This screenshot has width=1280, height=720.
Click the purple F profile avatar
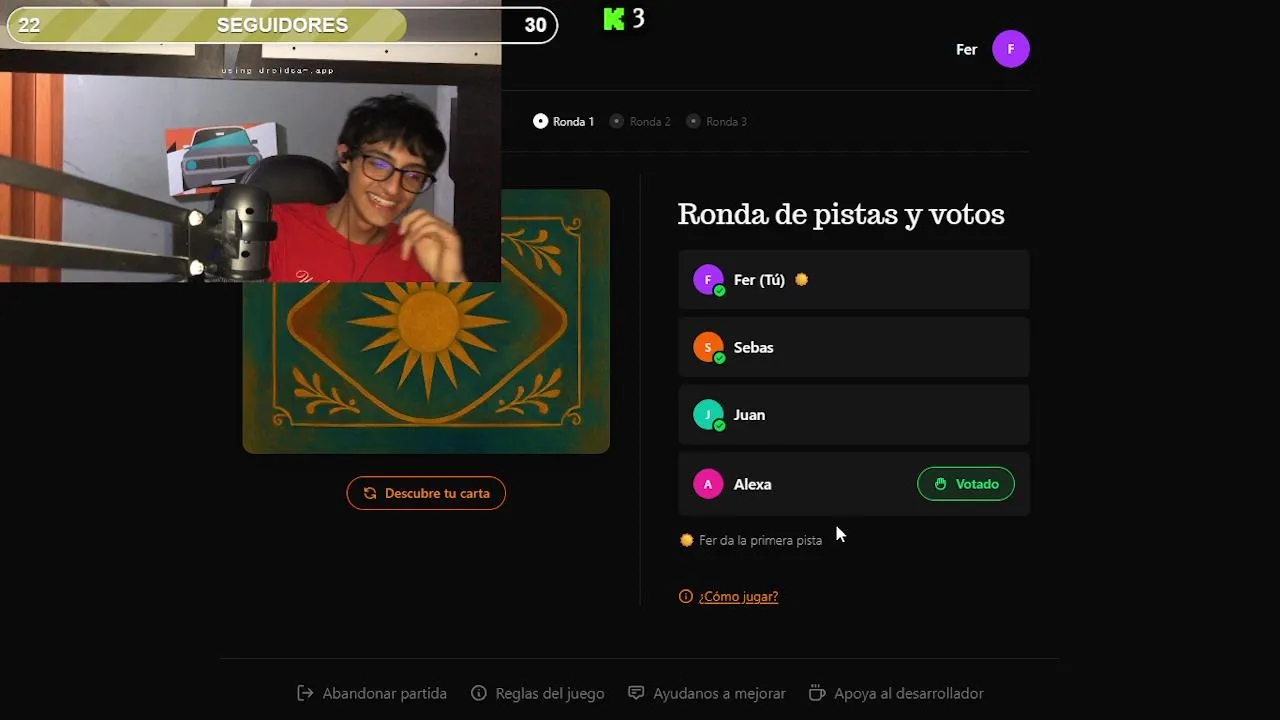pos(1011,49)
